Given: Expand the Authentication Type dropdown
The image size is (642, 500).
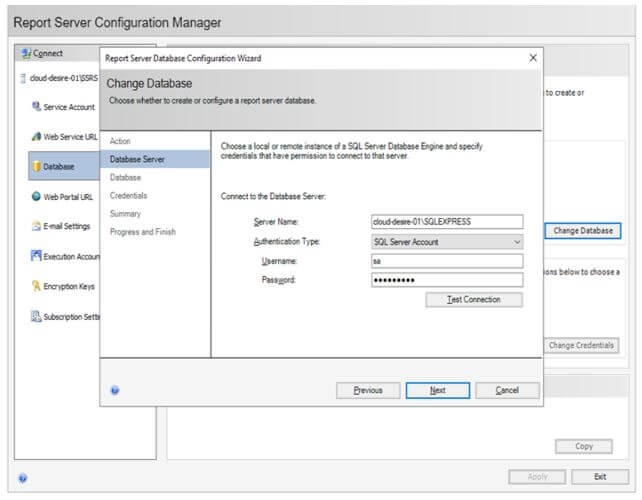Looking at the screenshot, I should click(x=517, y=242).
